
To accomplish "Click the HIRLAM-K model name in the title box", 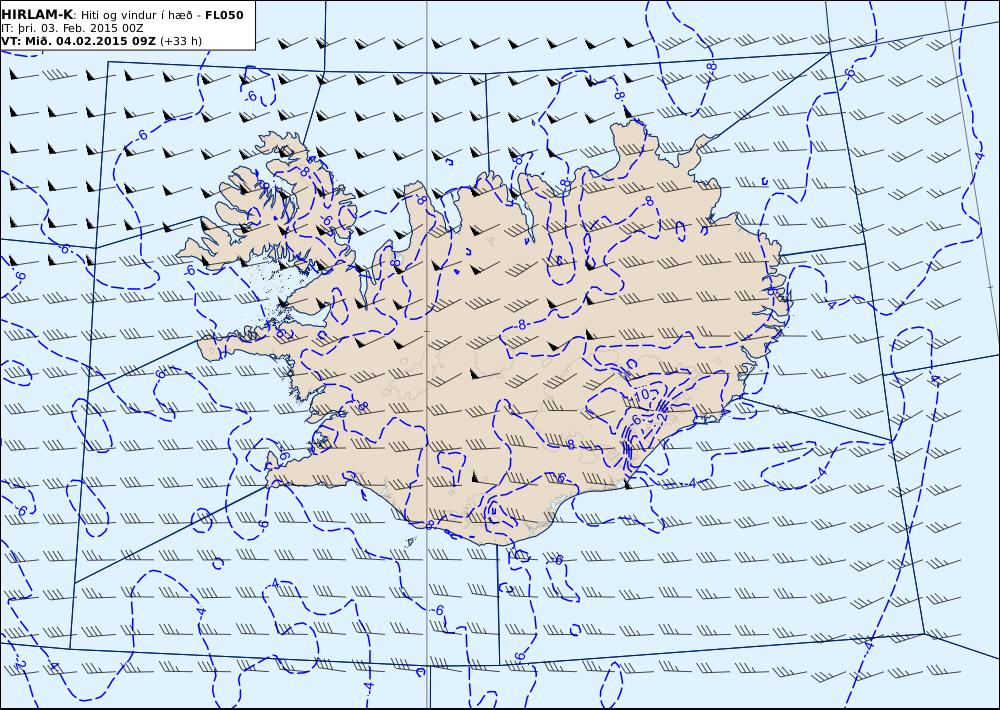I will coord(37,15).
